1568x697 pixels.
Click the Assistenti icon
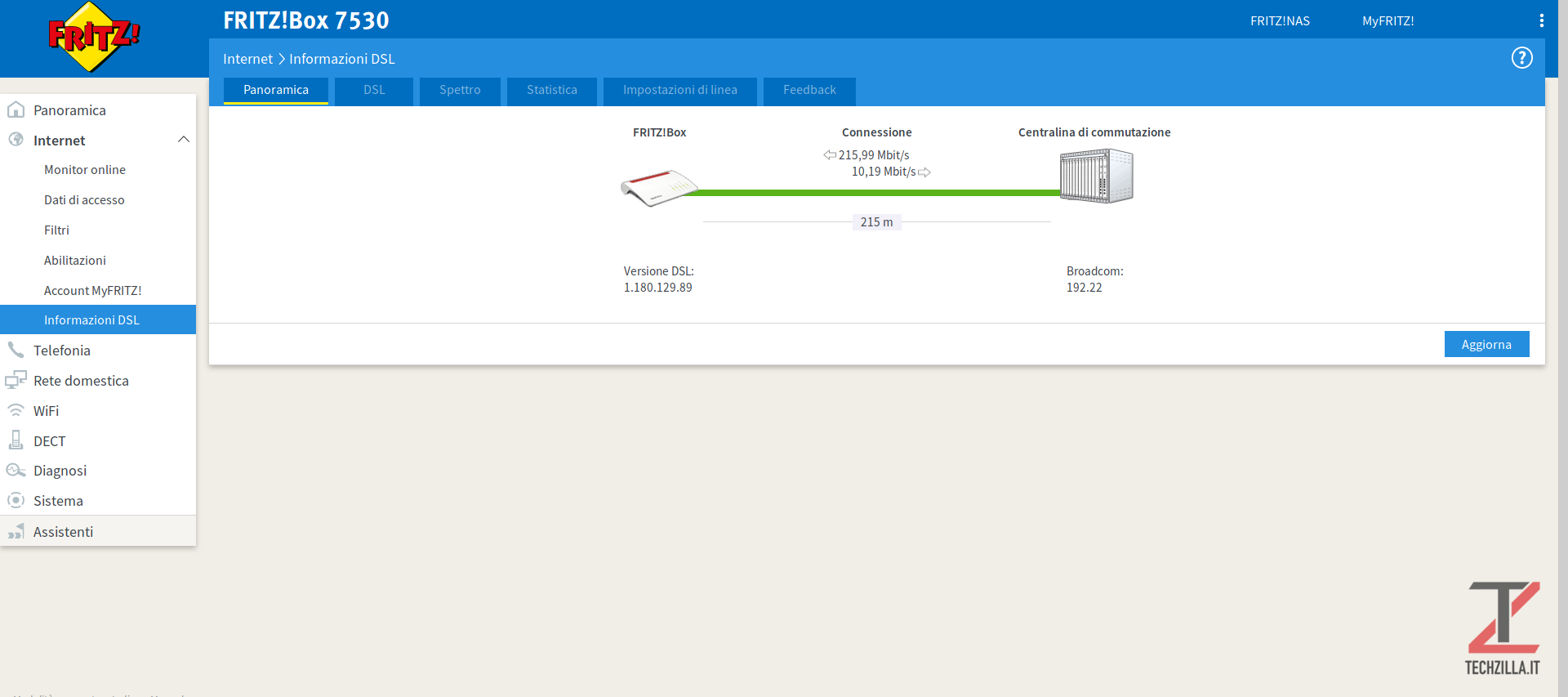16,531
